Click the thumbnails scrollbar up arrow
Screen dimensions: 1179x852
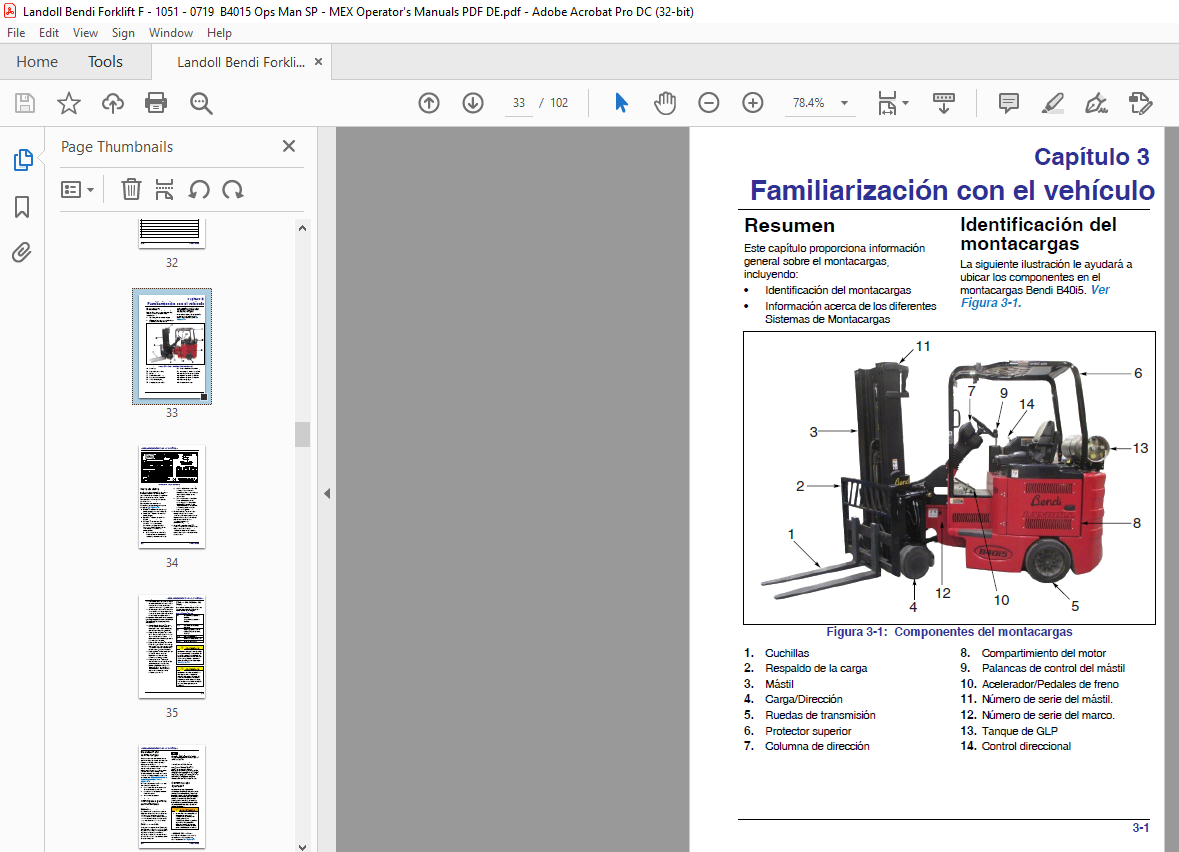click(302, 228)
